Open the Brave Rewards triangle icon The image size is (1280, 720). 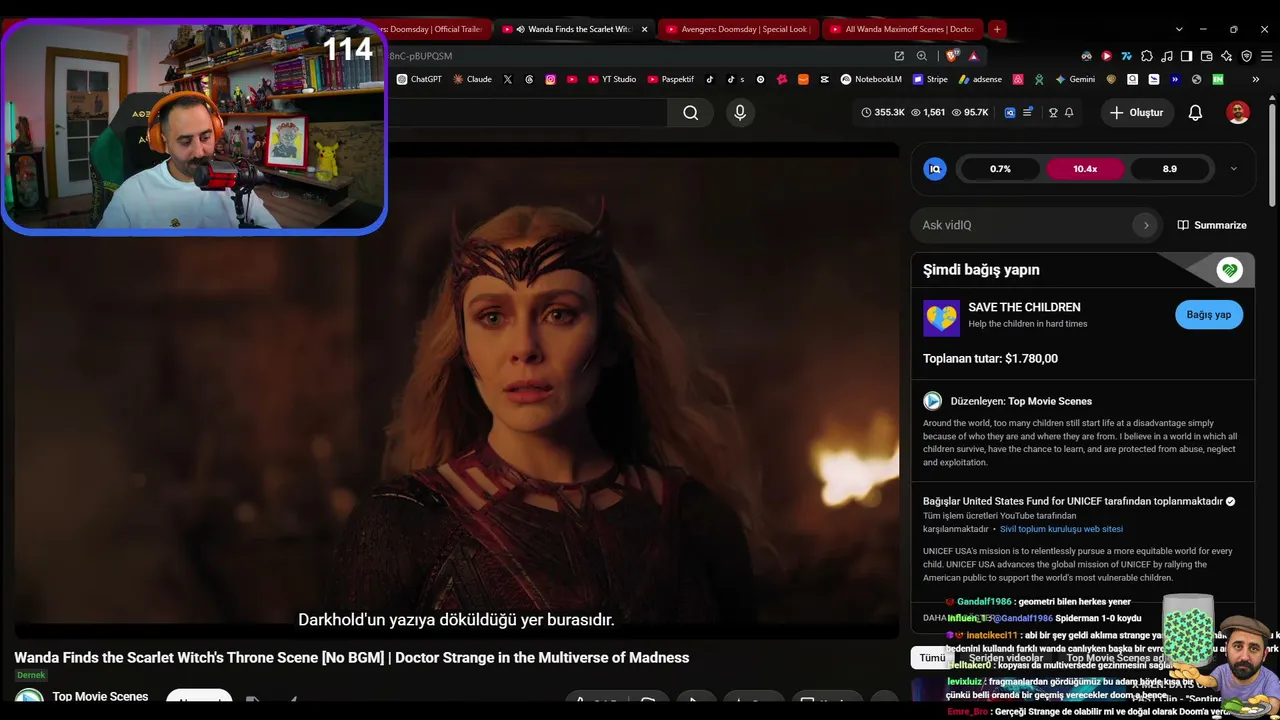tap(973, 56)
